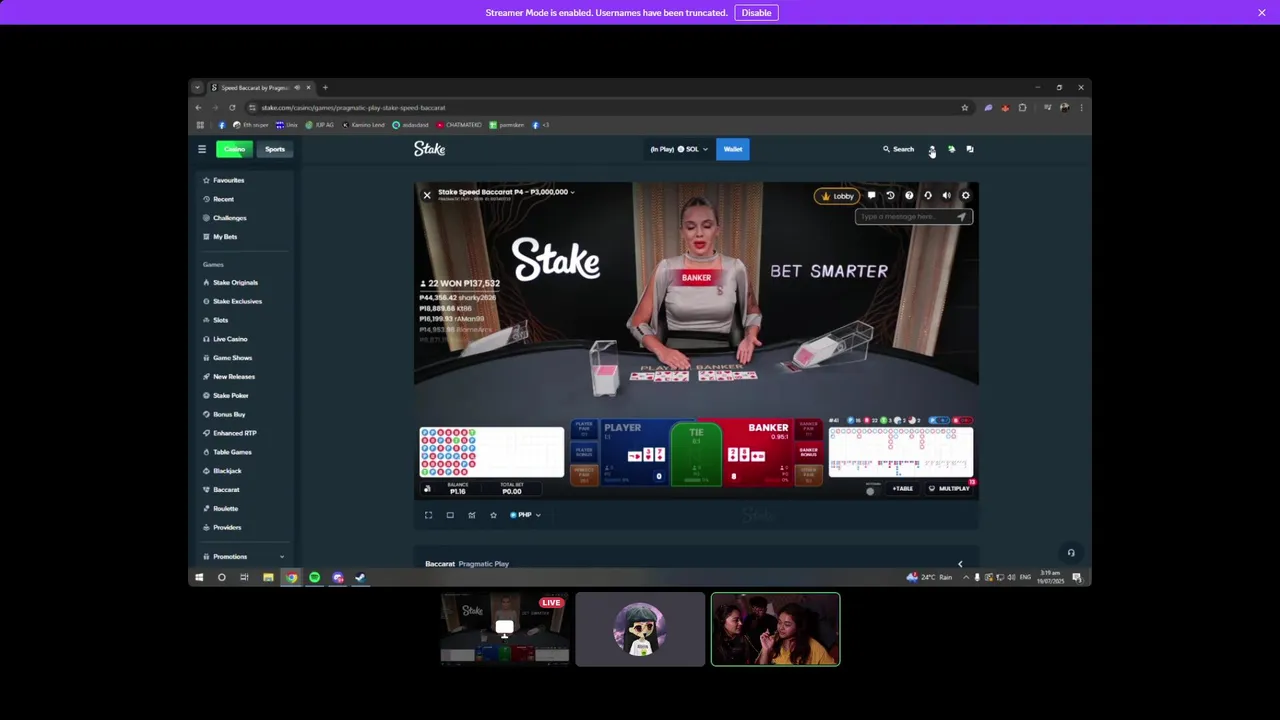The image size is (1280, 720).
Task: Show hidden system tray icons
Action: coord(965,577)
